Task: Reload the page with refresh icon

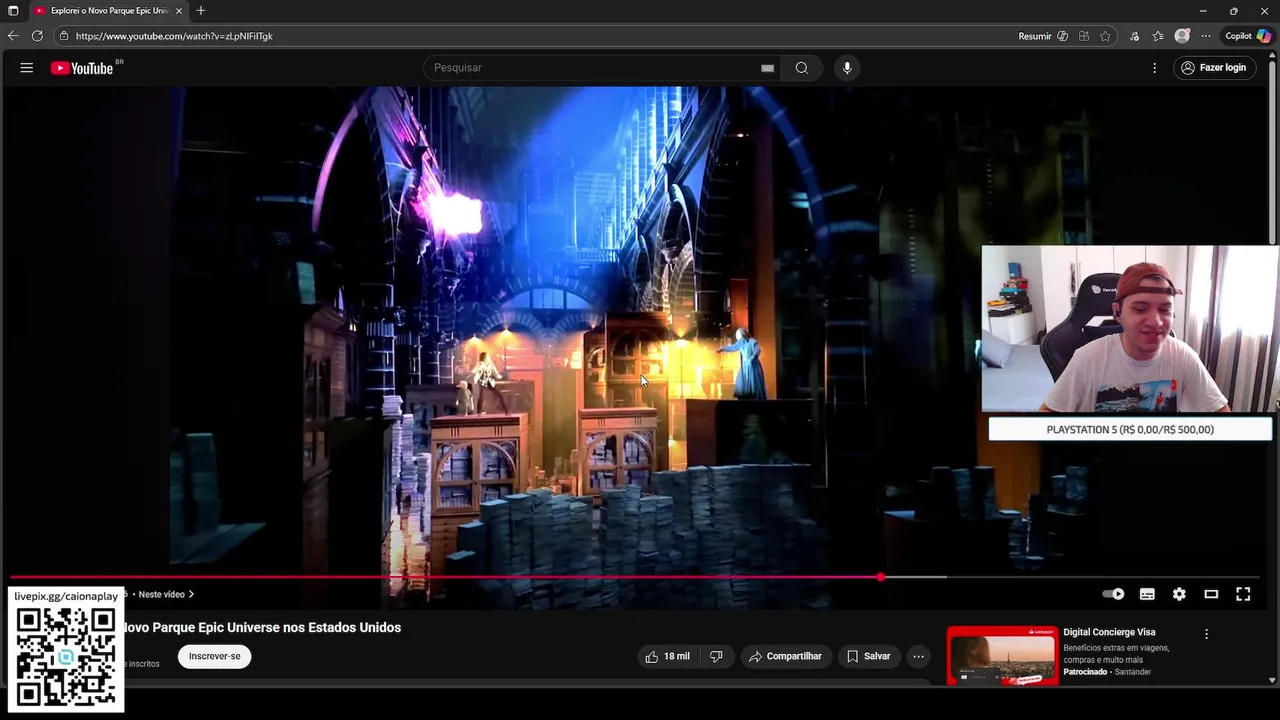Action: (37, 36)
